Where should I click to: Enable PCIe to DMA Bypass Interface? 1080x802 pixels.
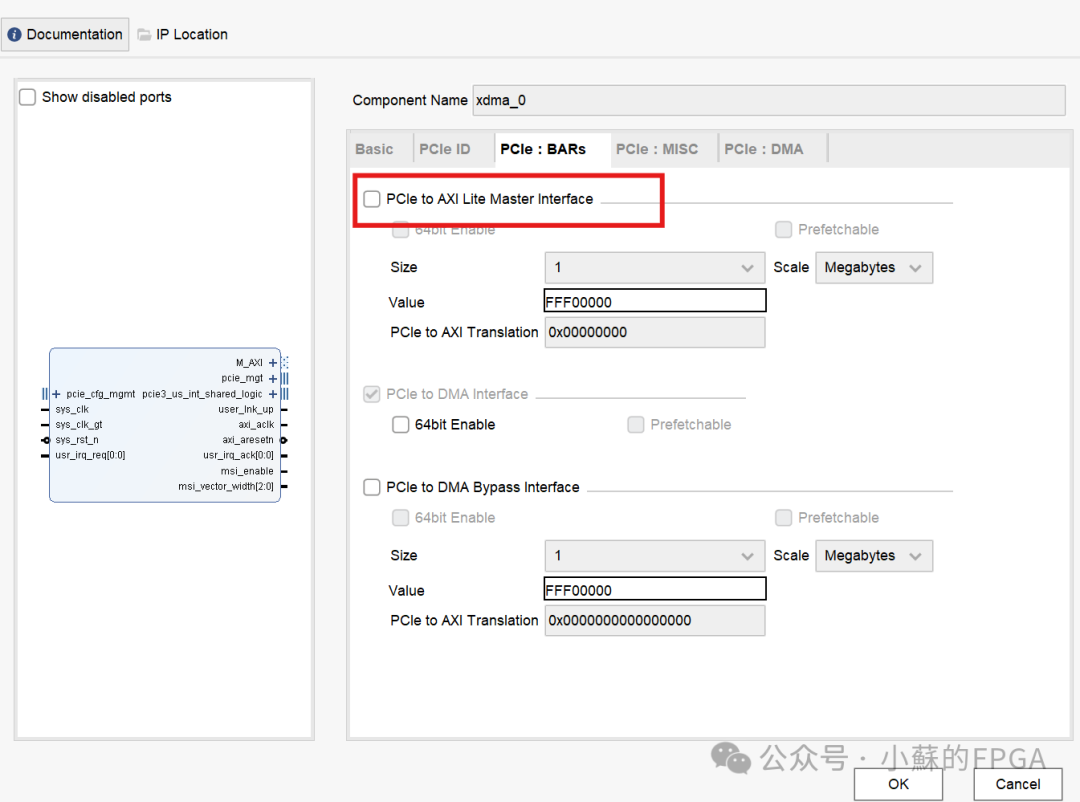(372, 487)
